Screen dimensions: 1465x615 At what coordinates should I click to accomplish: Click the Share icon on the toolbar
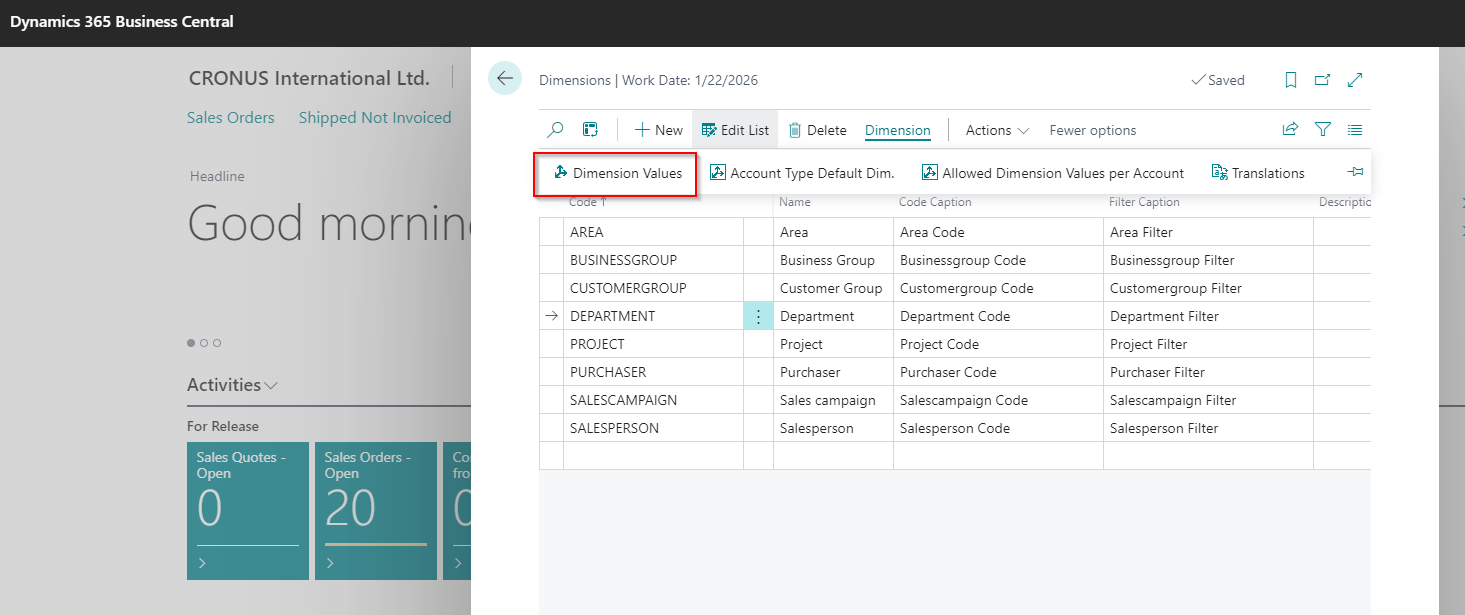1290,129
